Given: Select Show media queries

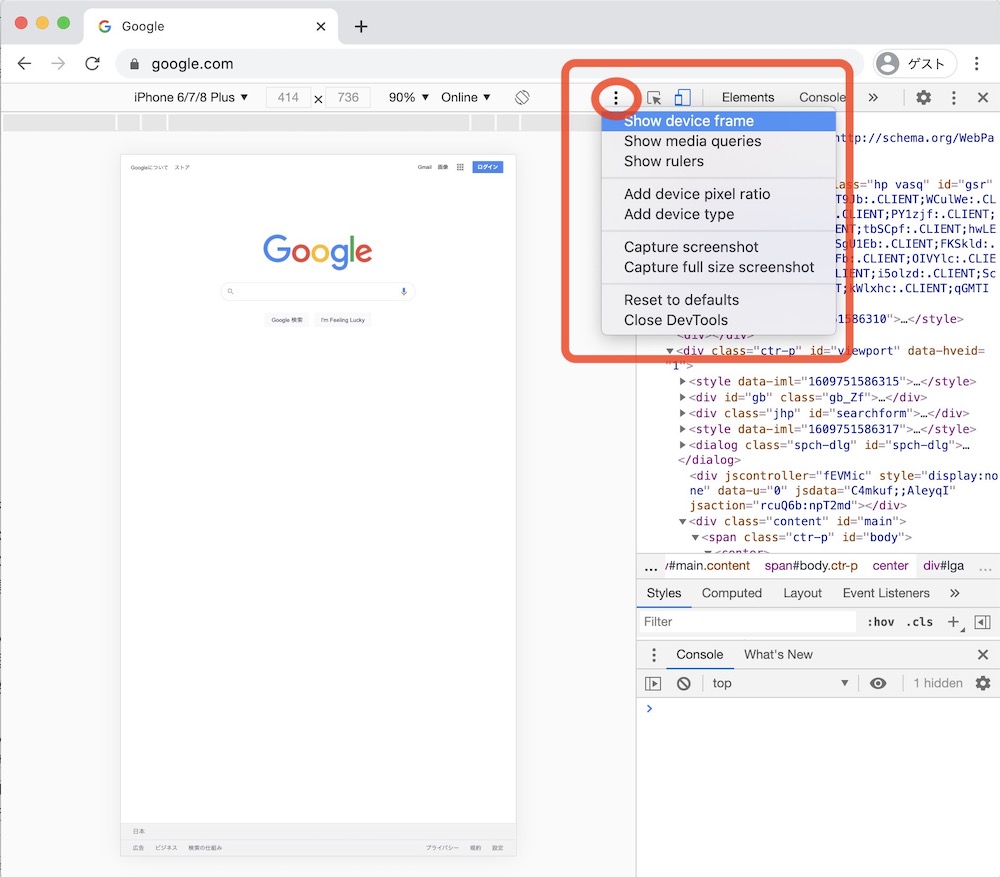Looking at the screenshot, I should 719,141.
